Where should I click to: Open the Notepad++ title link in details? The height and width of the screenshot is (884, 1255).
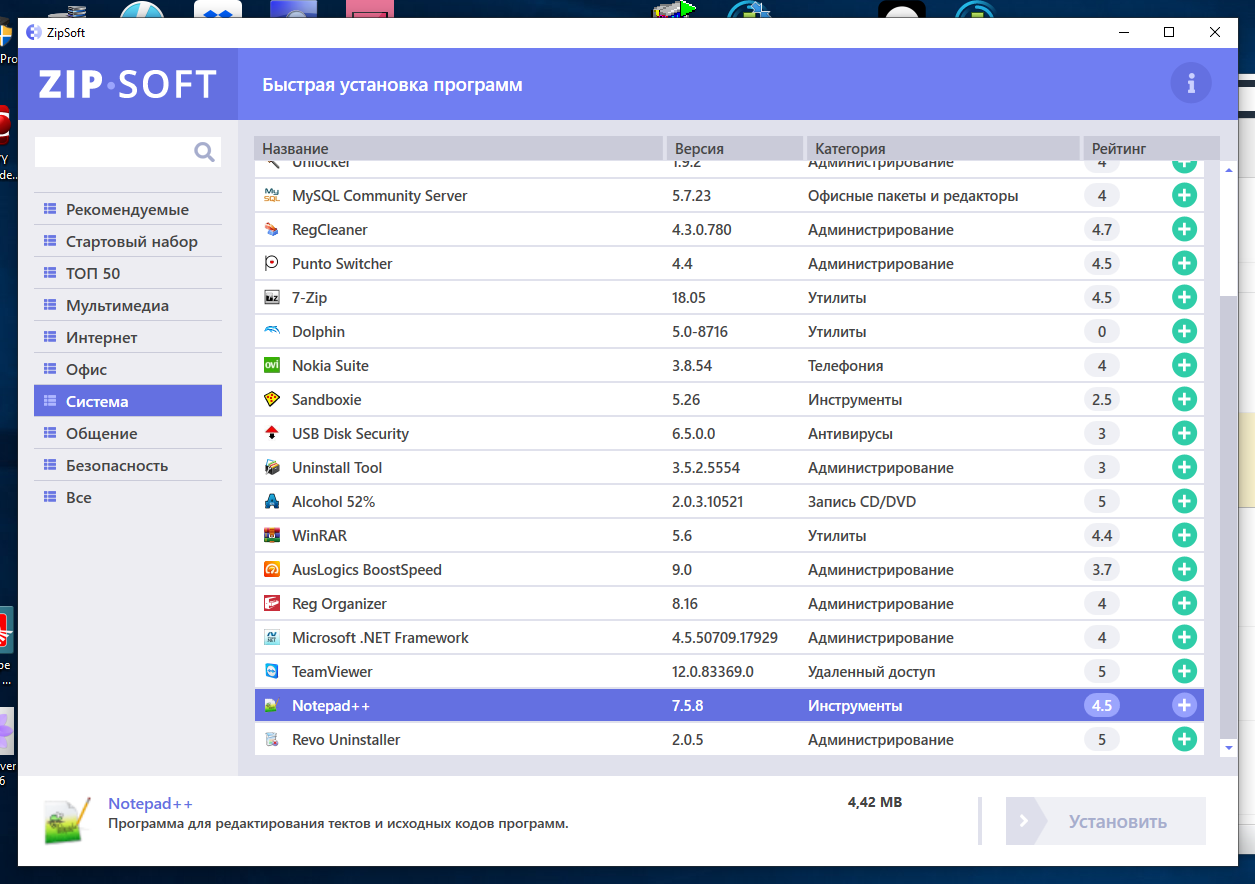(150, 804)
